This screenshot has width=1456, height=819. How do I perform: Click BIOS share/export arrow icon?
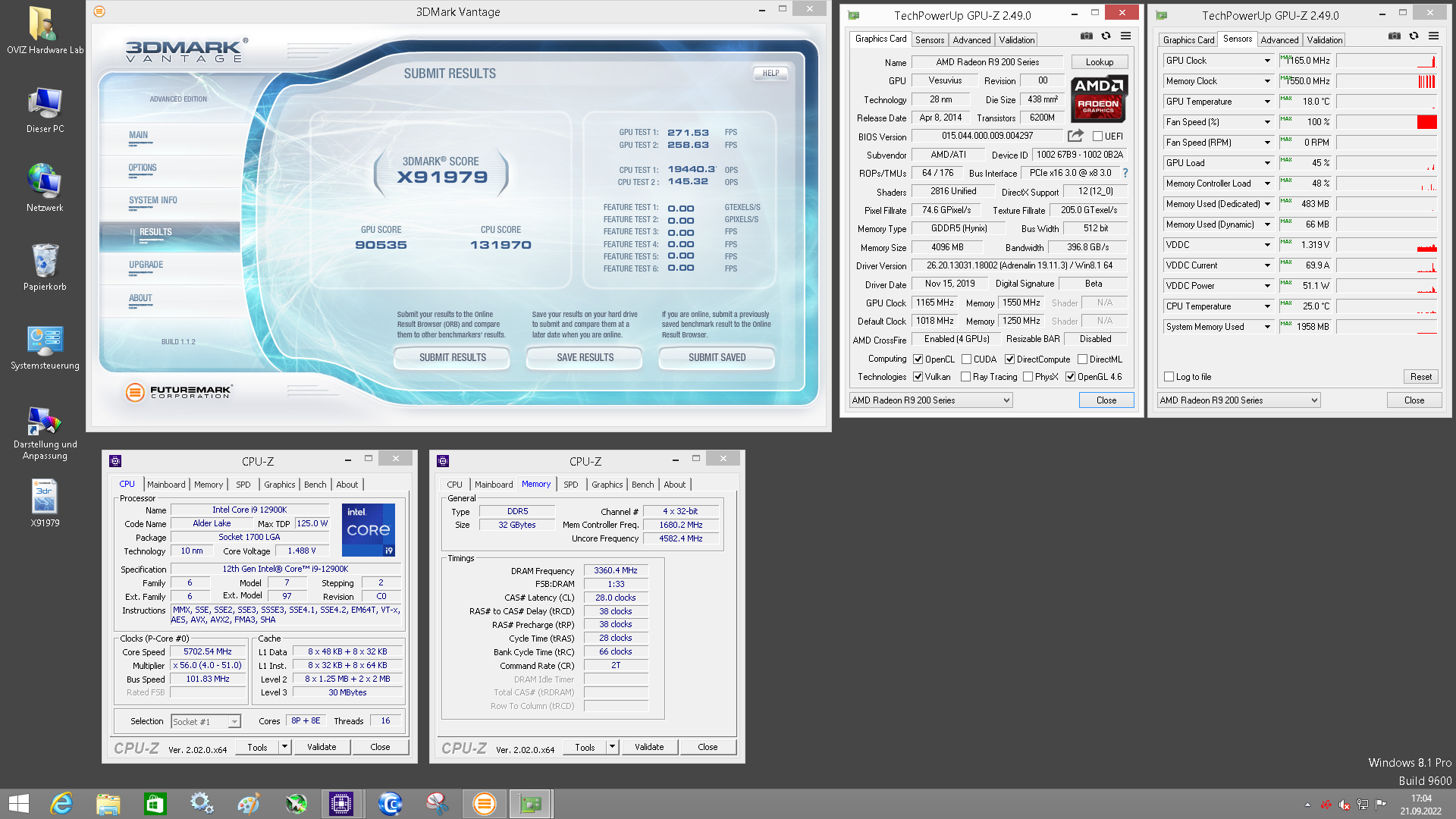pos(1075,136)
